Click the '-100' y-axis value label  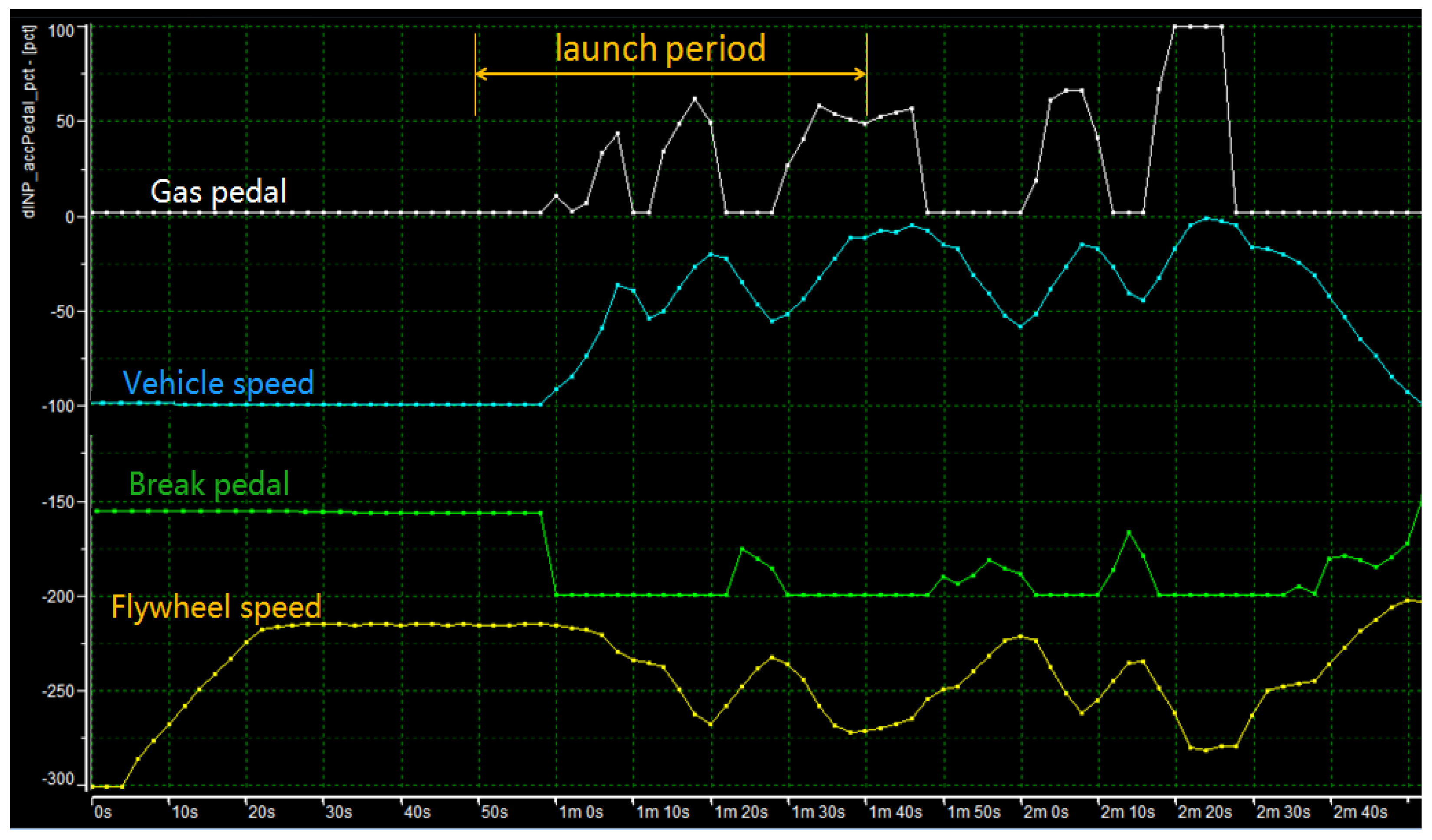(x=58, y=407)
